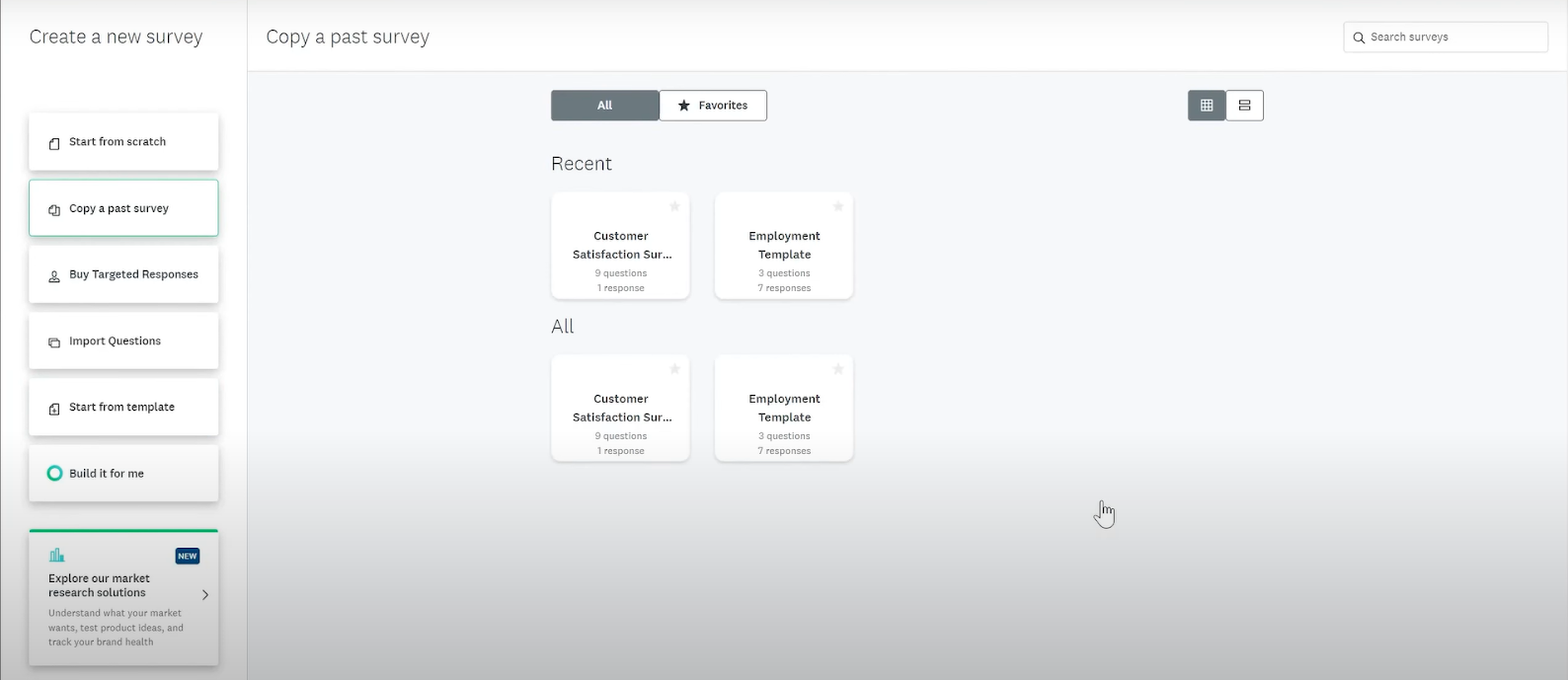The width and height of the screenshot is (1568, 680).
Task: Select Build it for me option
Action: [x=123, y=473]
